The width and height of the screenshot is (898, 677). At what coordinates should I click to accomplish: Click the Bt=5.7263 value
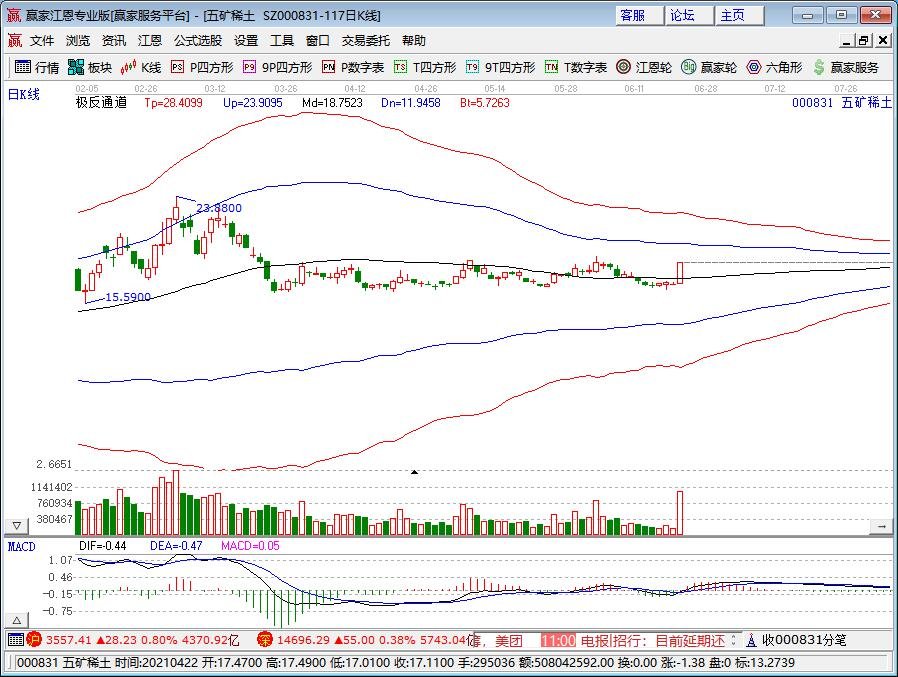coord(485,103)
